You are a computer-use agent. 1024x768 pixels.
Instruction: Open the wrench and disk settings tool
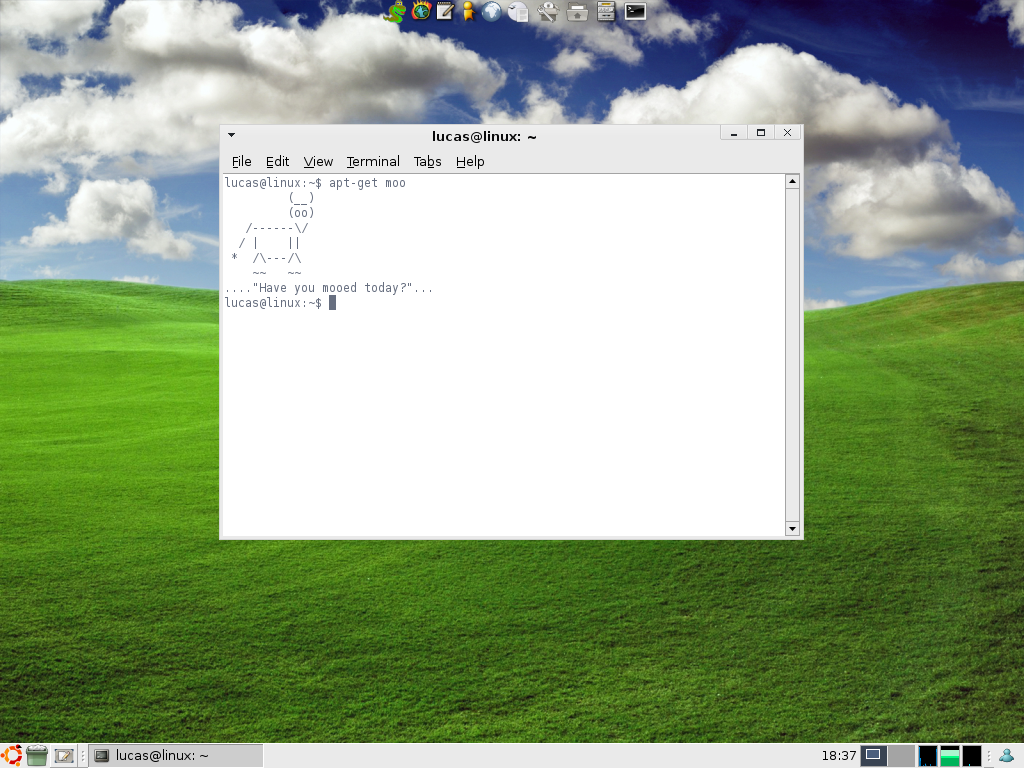coord(547,11)
